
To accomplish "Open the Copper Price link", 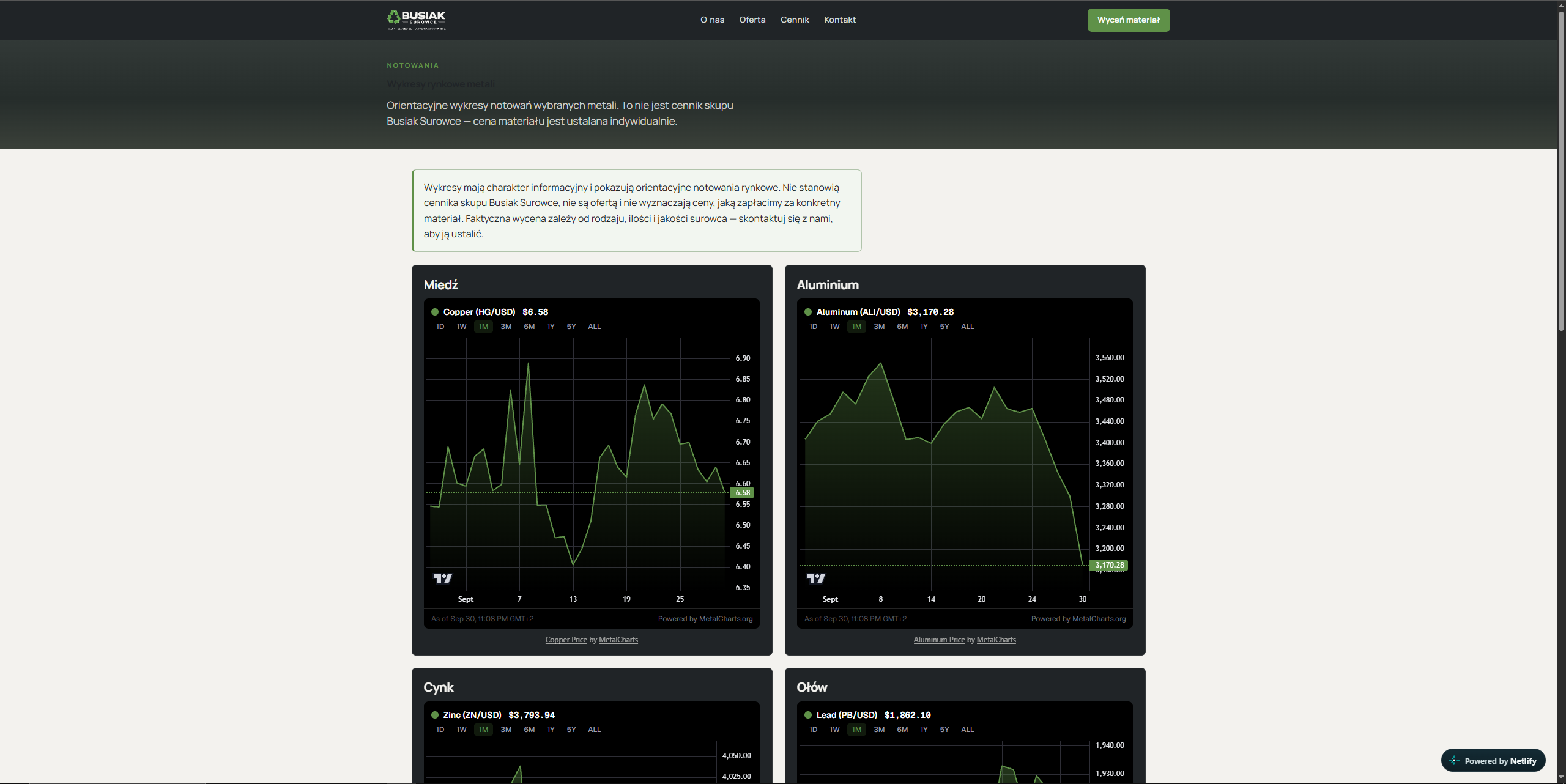I will [566, 640].
